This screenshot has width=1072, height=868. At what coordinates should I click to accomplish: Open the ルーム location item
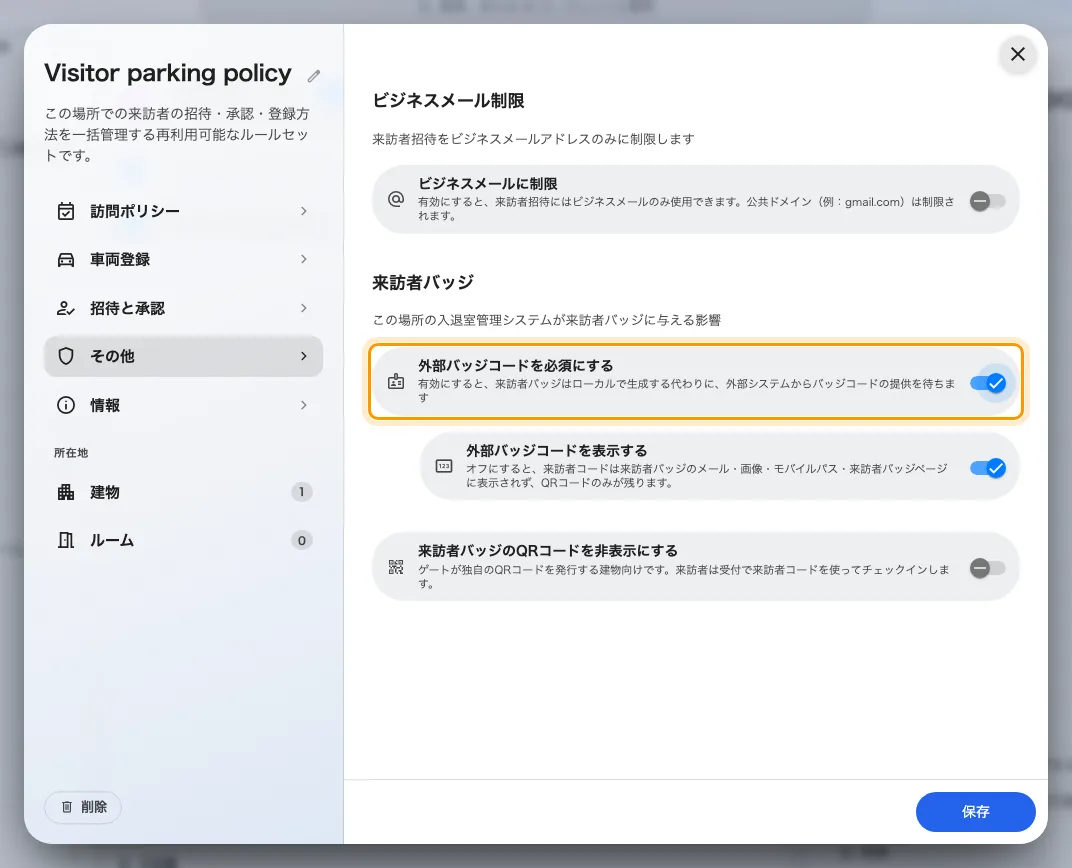pos(183,541)
